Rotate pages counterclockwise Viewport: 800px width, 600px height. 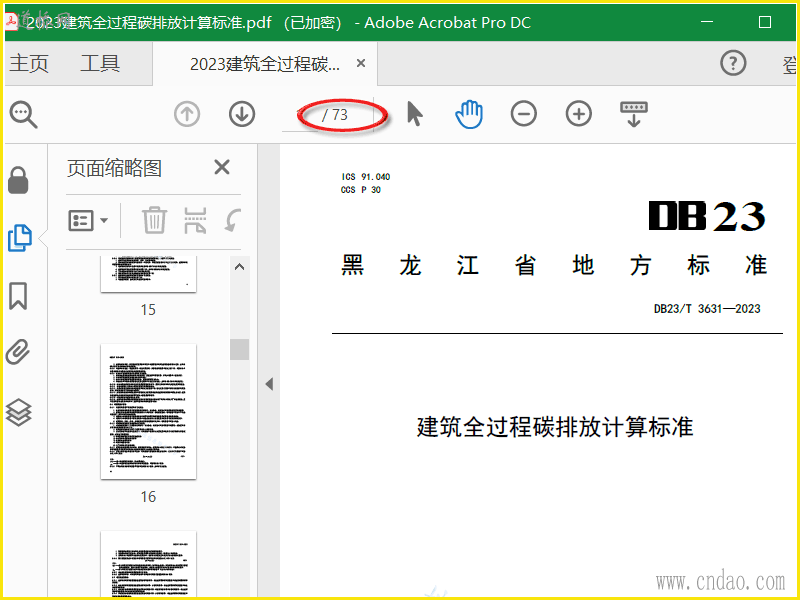(233, 220)
